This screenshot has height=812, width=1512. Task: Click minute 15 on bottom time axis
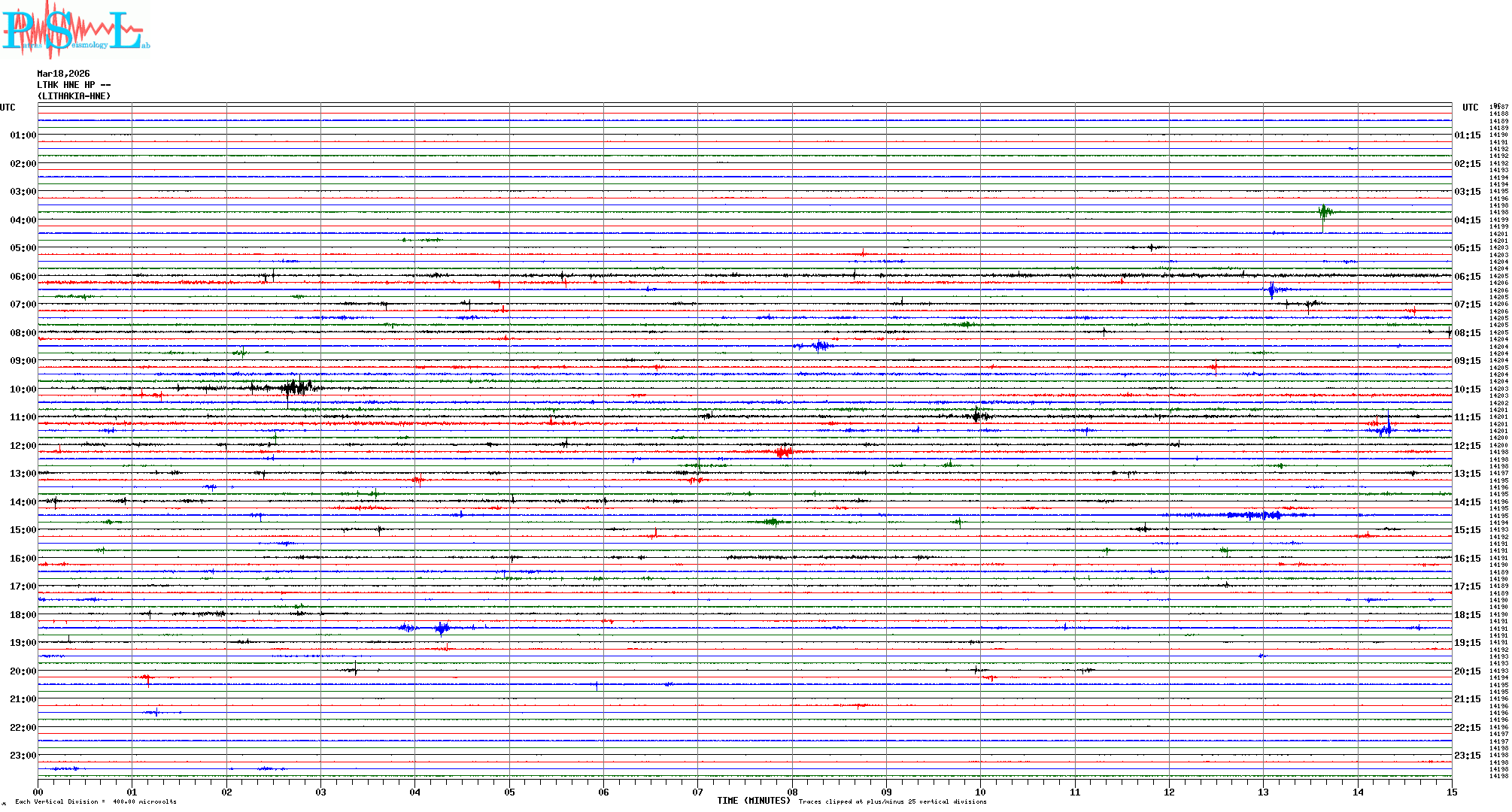pyautogui.click(x=1451, y=792)
